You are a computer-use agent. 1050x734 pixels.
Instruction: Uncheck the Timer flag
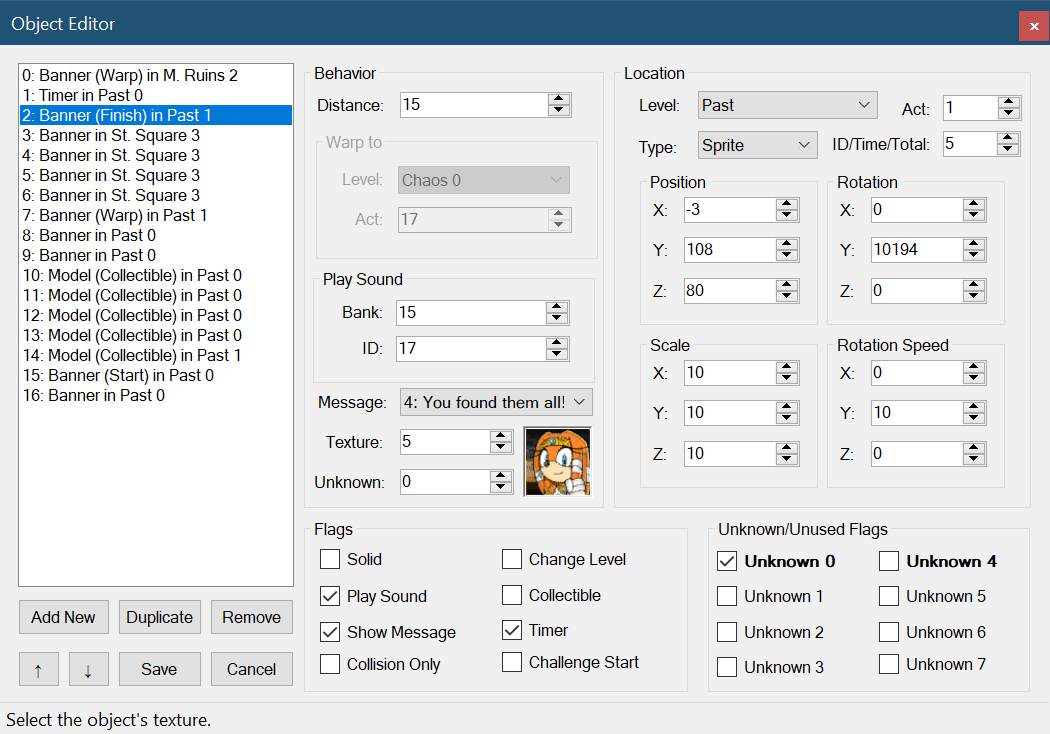point(512,630)
